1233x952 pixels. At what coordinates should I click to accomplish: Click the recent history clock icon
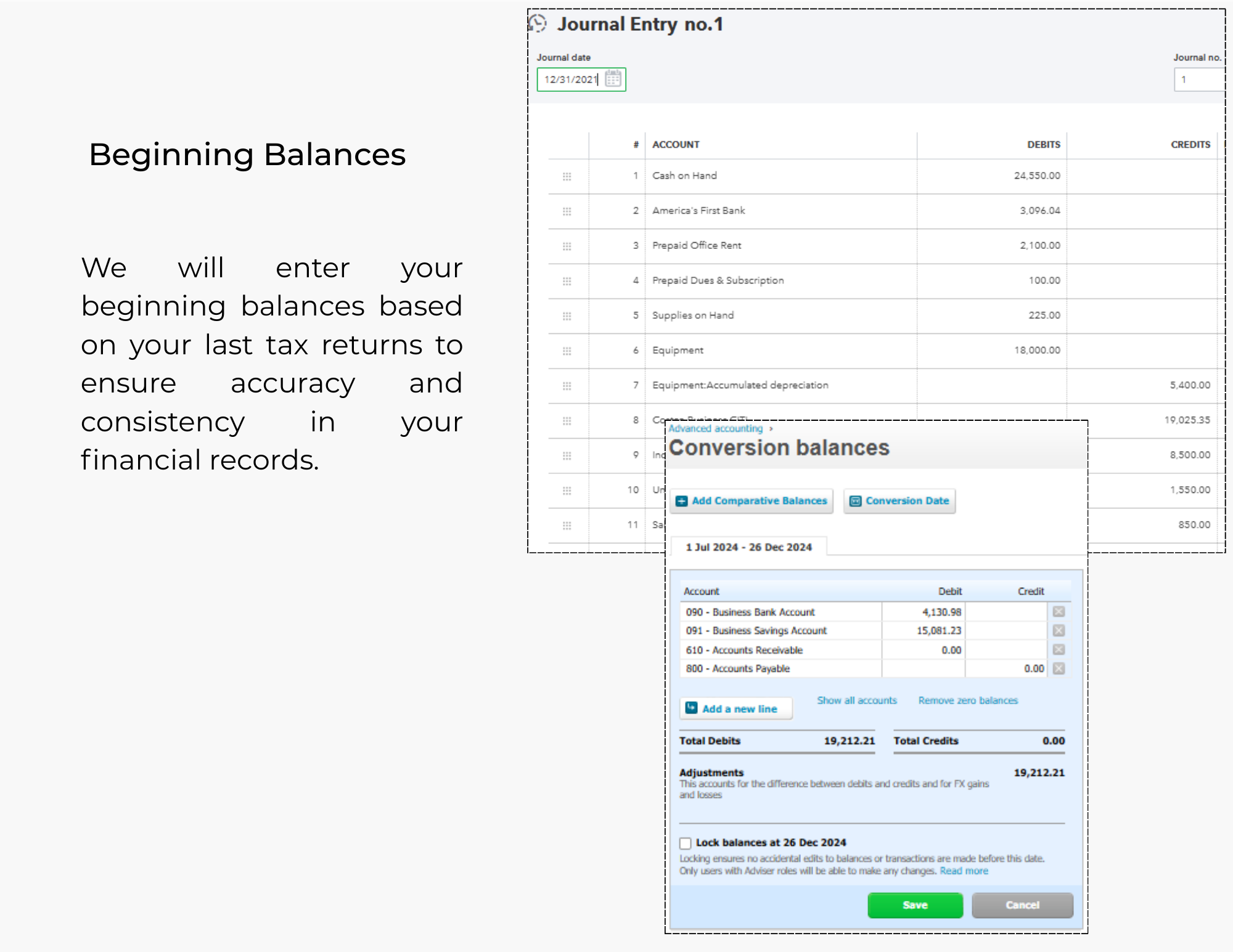pos(538,23)
